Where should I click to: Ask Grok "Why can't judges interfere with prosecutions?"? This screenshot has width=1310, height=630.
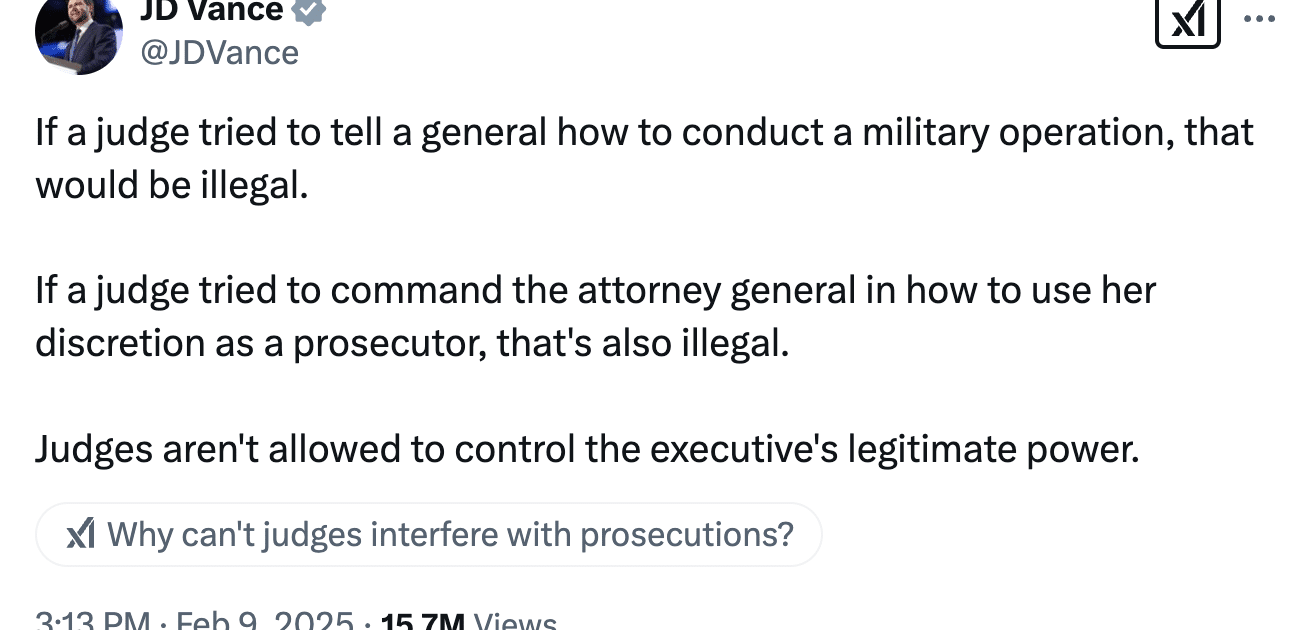(x=429, y=535)
